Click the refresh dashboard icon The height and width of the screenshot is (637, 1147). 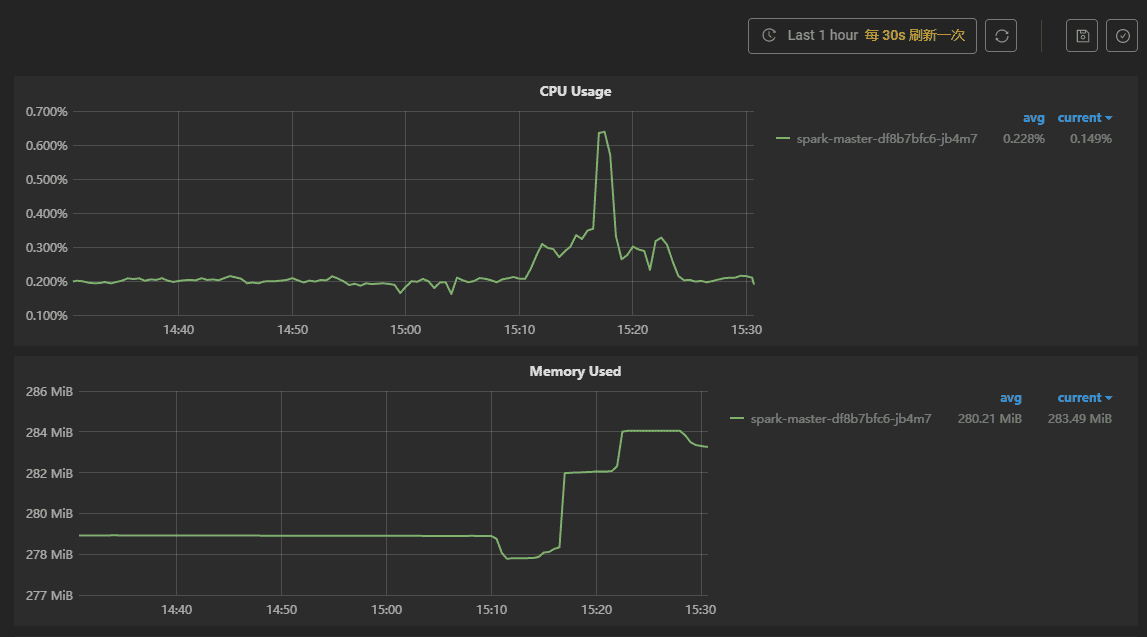click(1001, 36)
